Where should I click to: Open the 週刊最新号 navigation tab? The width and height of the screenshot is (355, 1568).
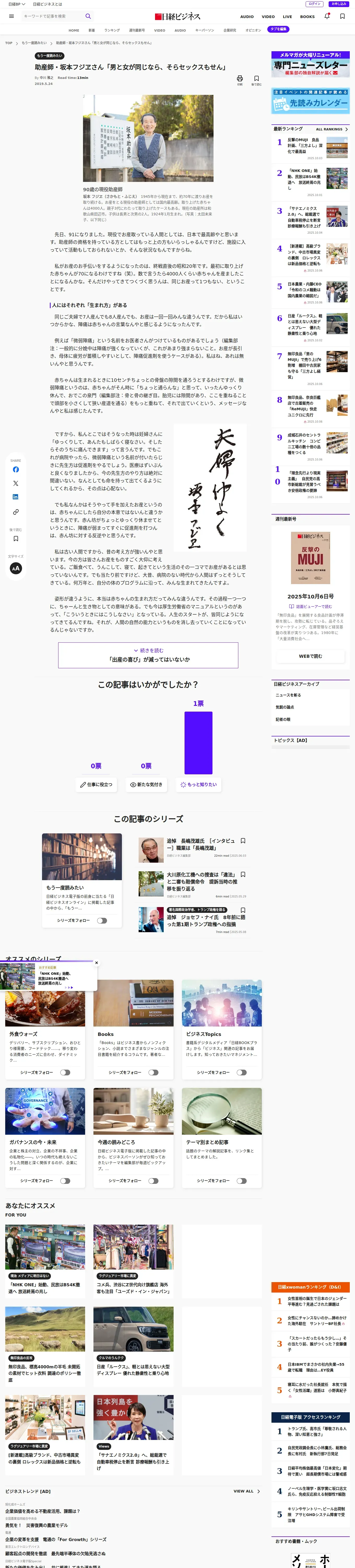(137, 30)
